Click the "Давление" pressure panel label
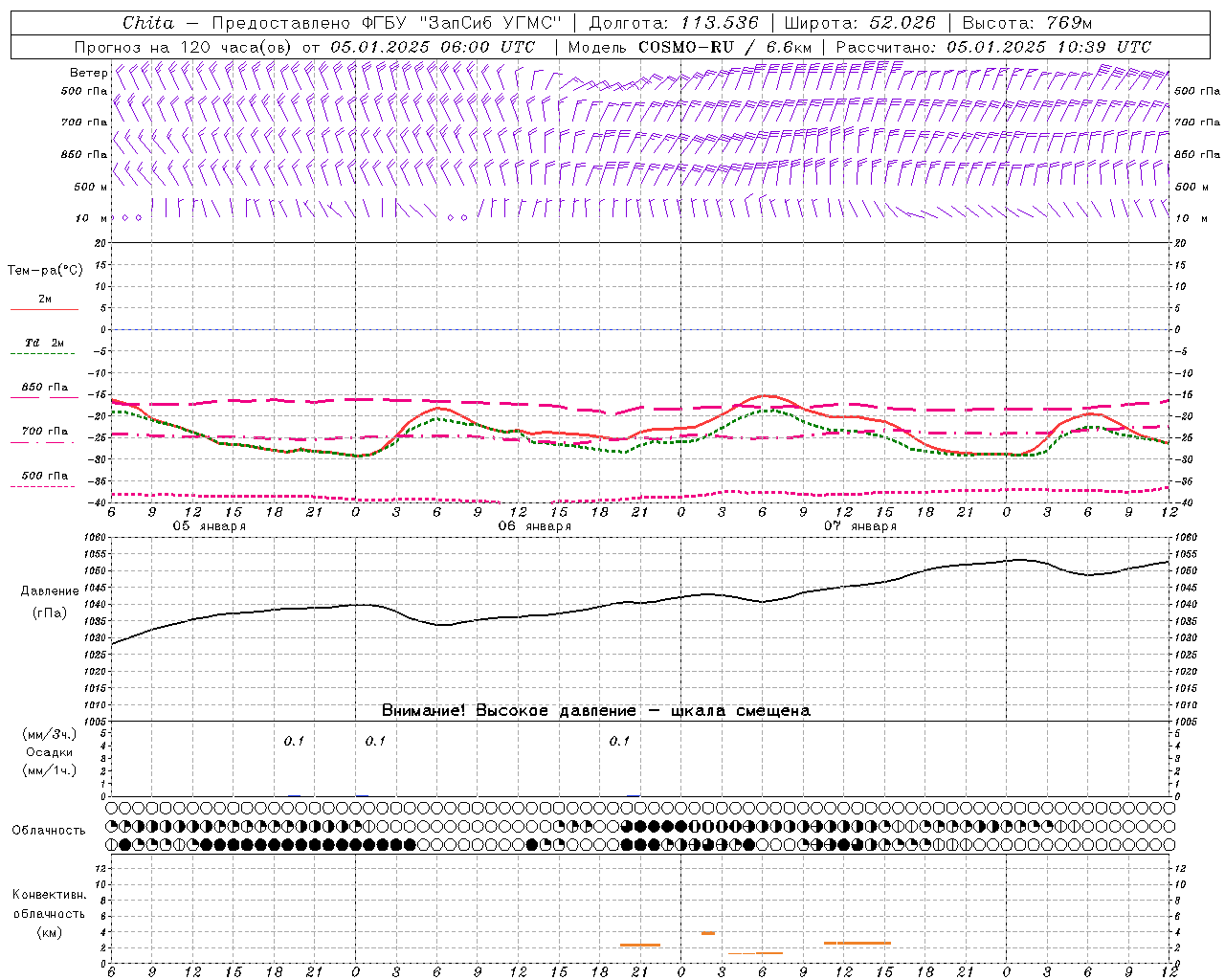Viewport: 1225px width, 980px height. [x=50, y=591]
